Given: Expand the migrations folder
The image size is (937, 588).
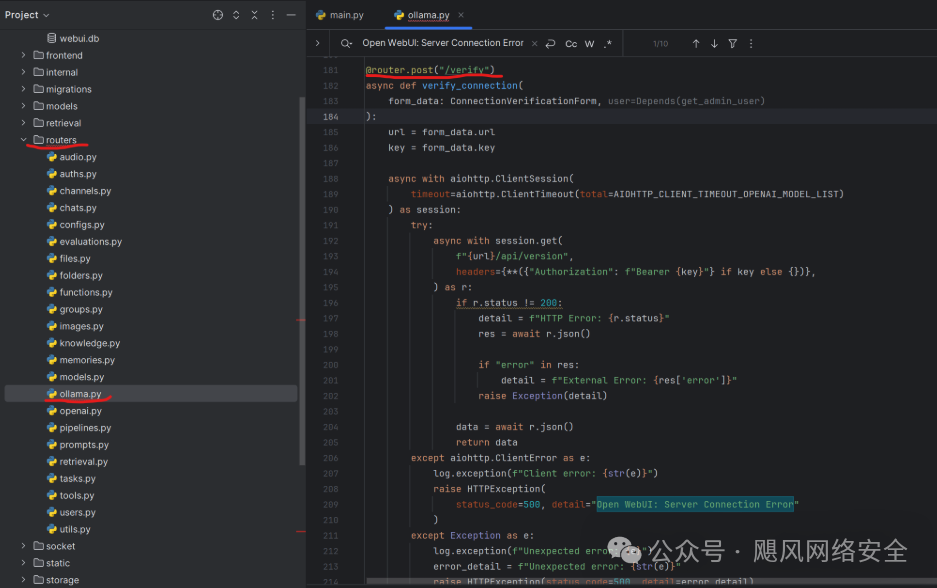Looking at the screenshot, I should (23, 88).
